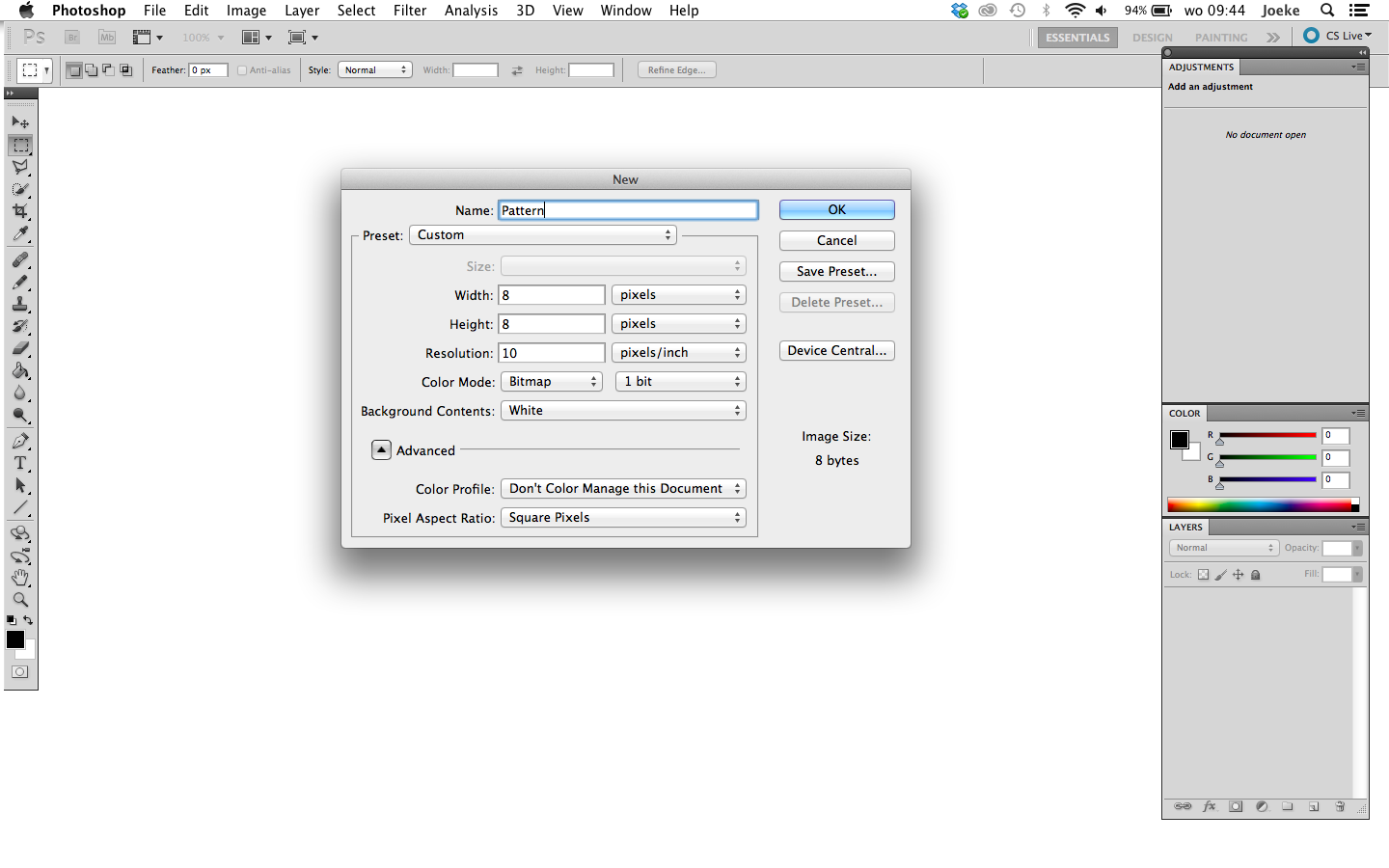
Task: Select the Move tool
Action: point(20,122)
